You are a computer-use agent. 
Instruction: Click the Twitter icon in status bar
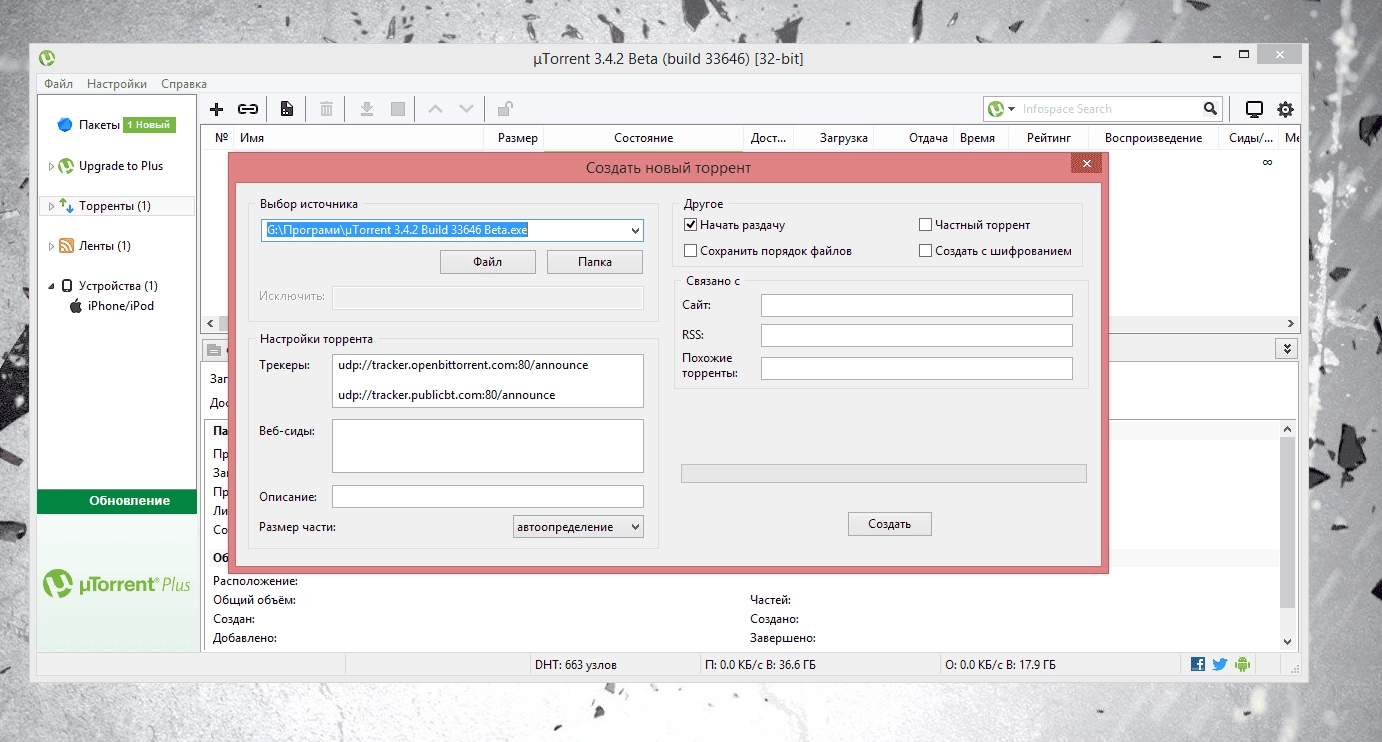coord(1220,663)
